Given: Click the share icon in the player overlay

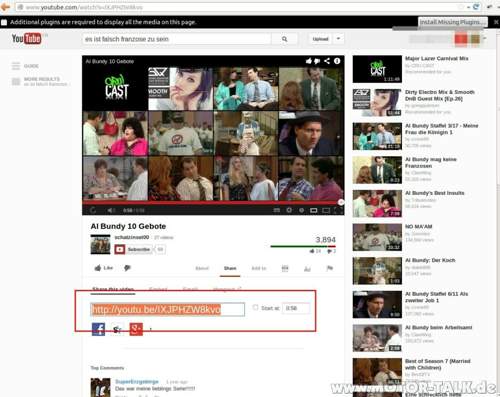Looking at the screenshot, I should pyautogui.click(x=327, y=61).
